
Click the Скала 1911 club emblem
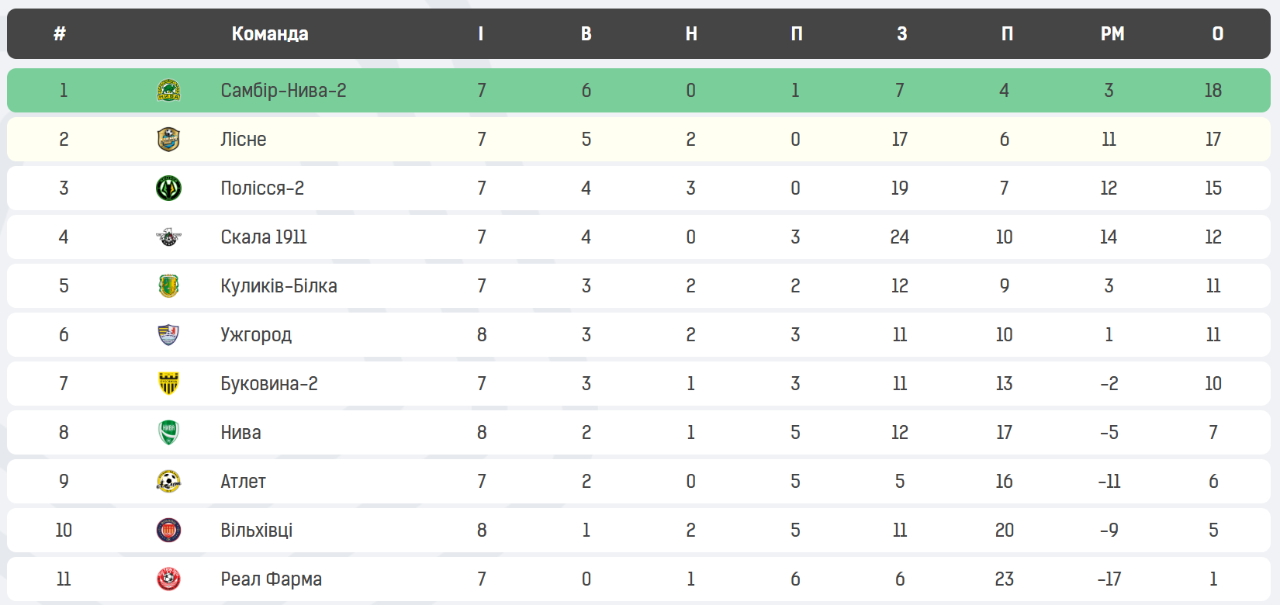(x=168, y=237)
